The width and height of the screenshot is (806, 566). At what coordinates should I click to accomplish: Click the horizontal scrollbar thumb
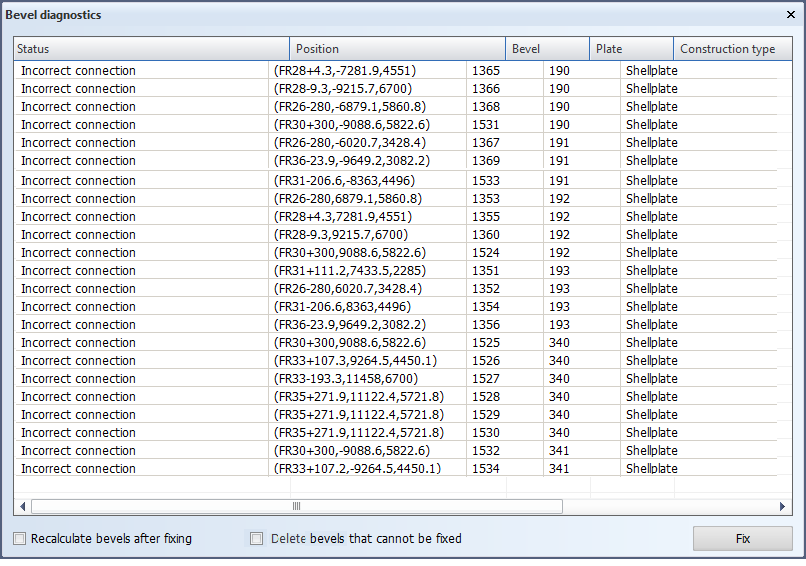click(x=297, y=507)
